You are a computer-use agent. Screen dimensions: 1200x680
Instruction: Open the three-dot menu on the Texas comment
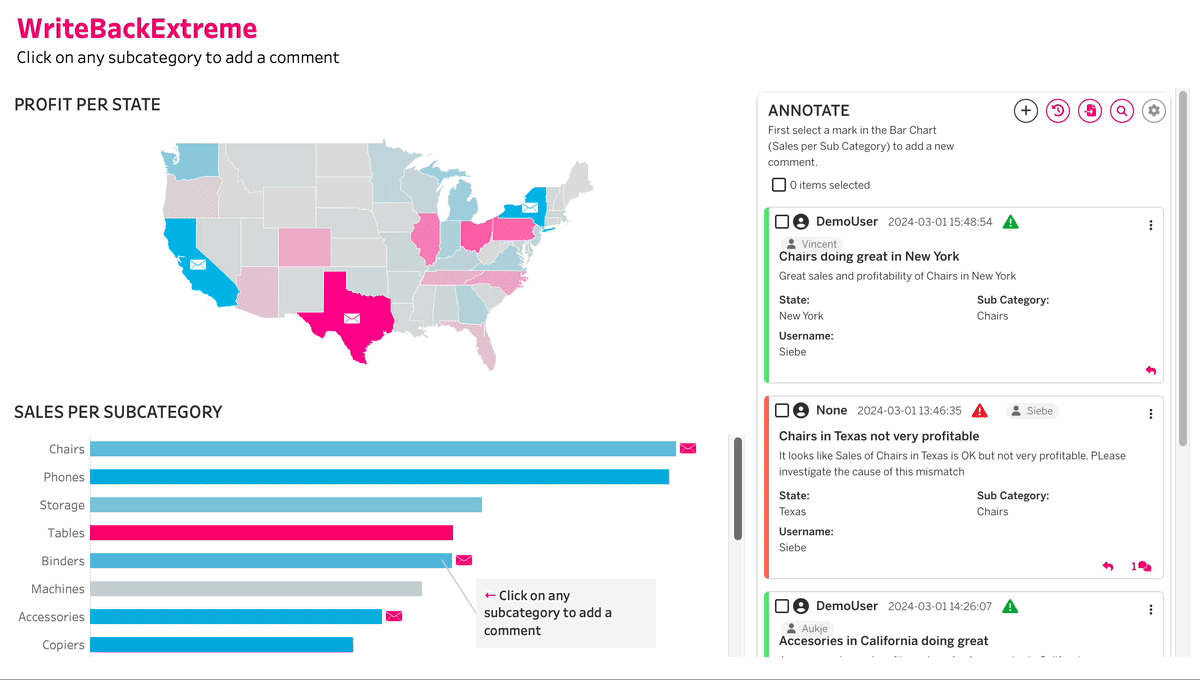click(1150, 413)
